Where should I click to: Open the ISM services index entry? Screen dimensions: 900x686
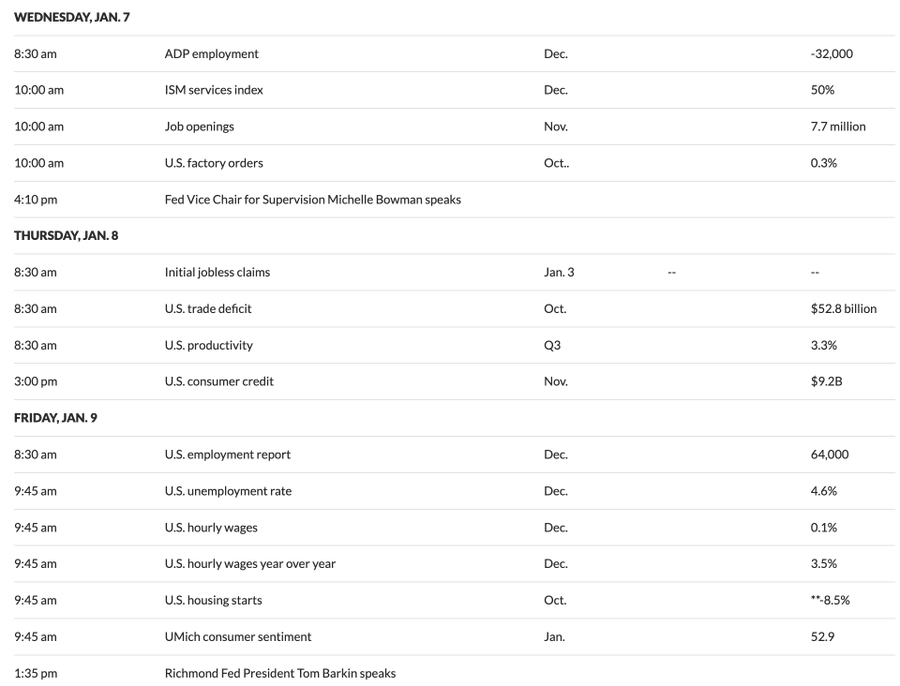tap(214, 90)
